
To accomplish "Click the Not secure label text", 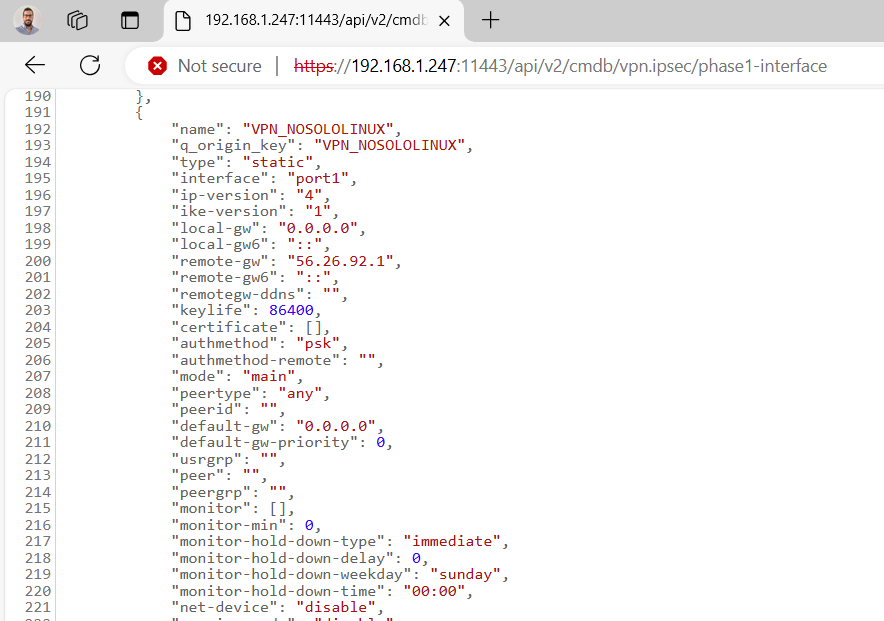I will pyautogui.click(x=219, y=66).
